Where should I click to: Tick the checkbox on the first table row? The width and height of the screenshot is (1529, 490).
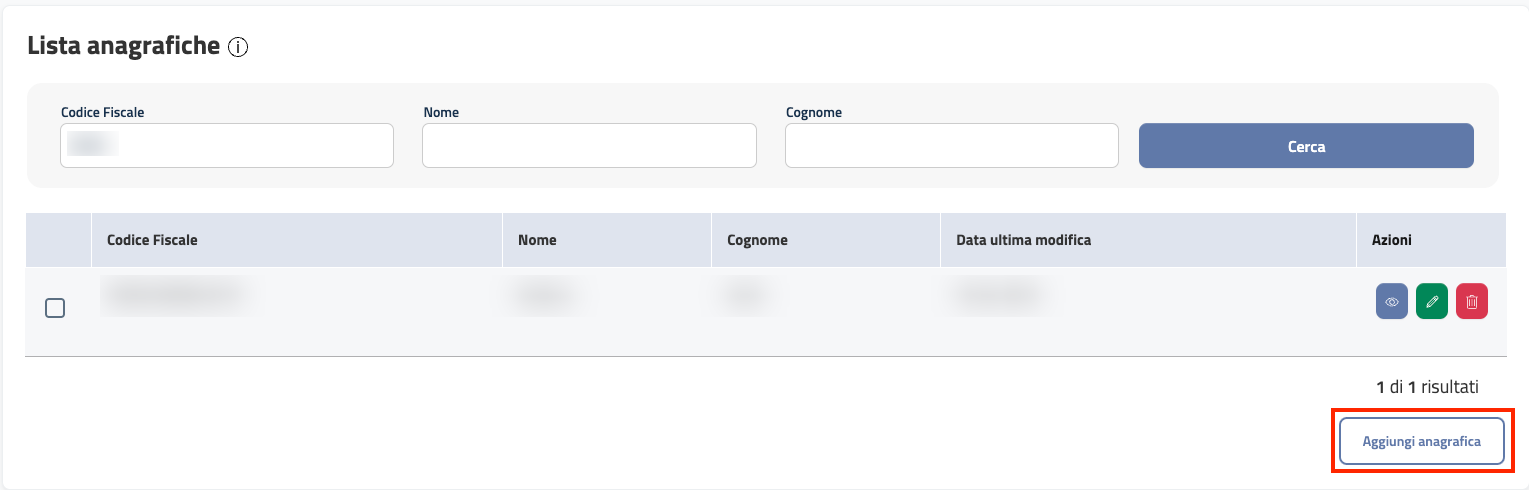56,308
